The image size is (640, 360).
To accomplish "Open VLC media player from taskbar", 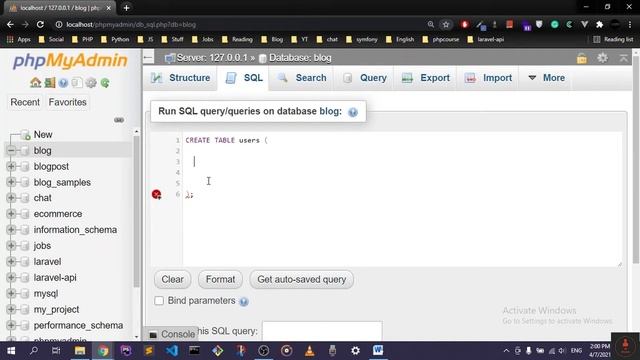I will click(309, 350).
